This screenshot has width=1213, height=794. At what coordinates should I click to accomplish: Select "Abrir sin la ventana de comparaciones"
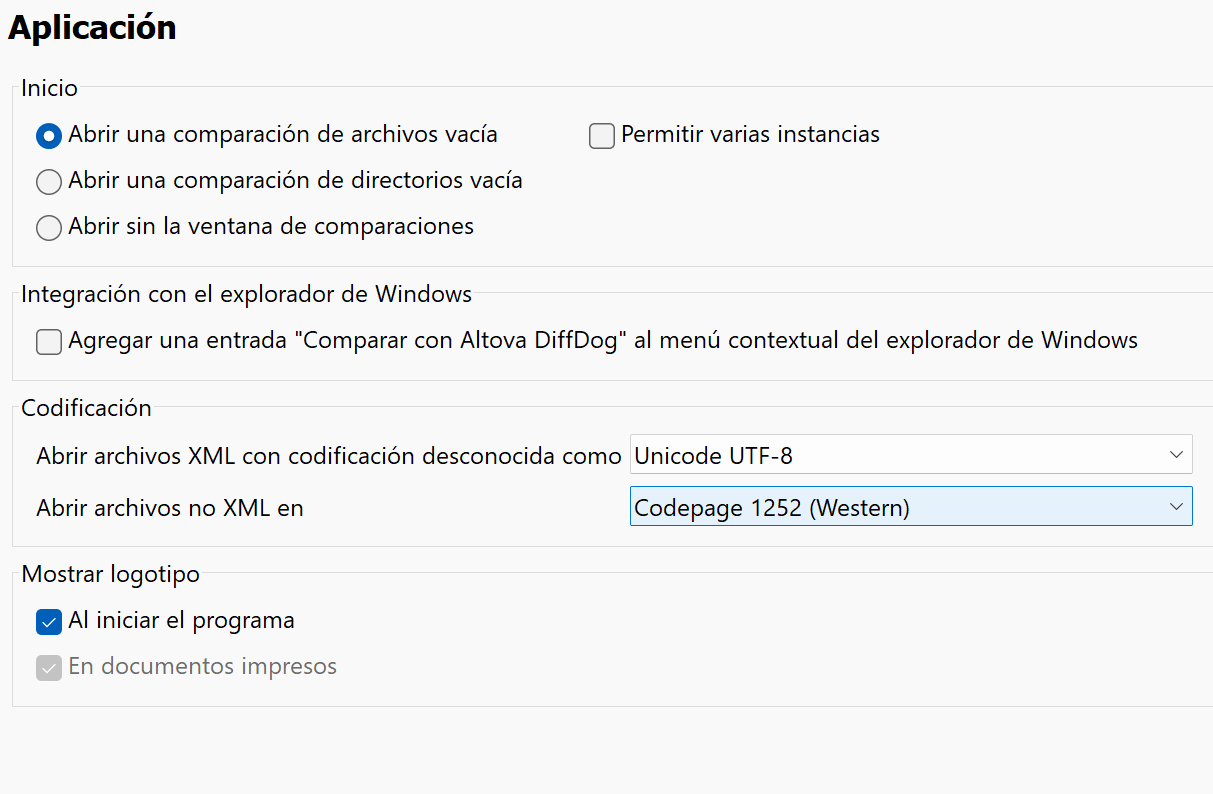point(48,227)
